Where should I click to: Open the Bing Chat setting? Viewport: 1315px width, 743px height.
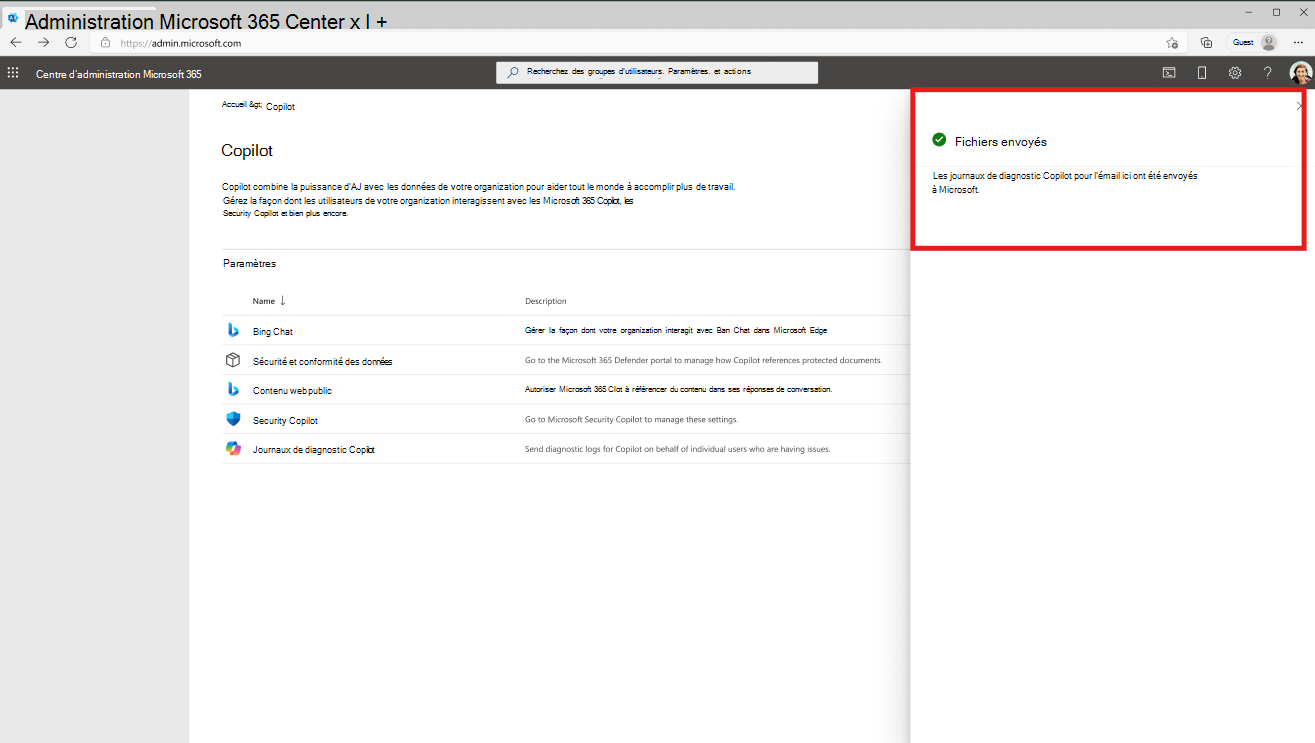273,331
